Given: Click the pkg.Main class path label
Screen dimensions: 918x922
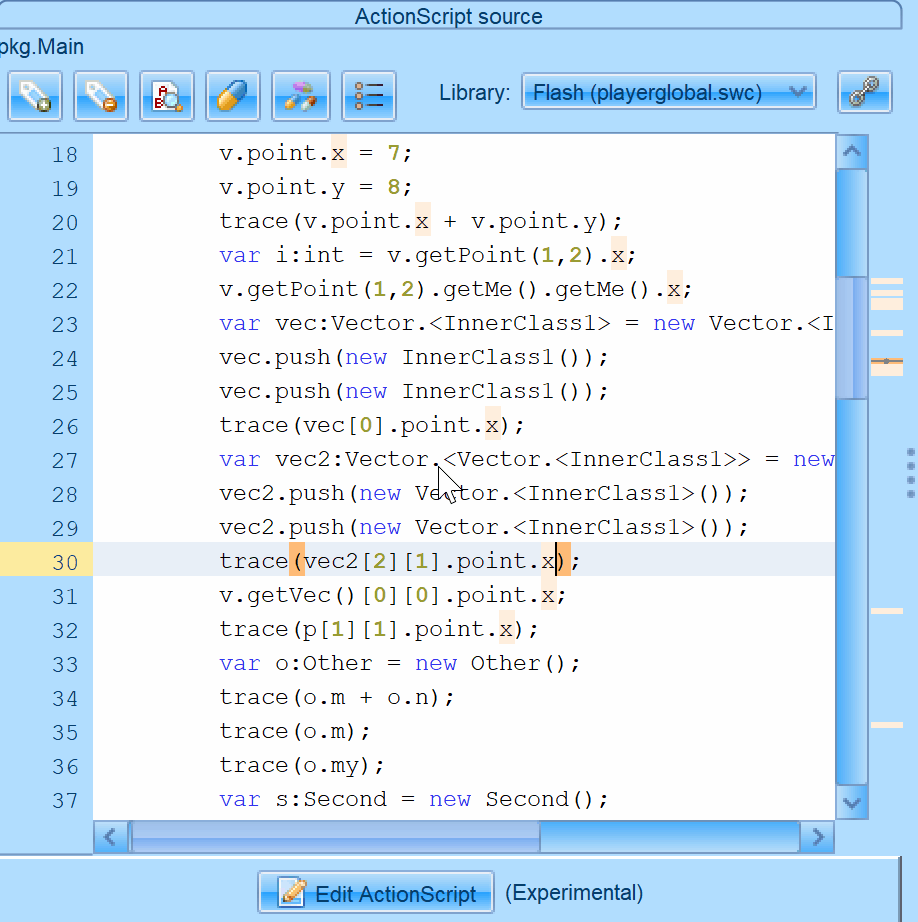Looking at the screenshot, I should 41,47.
